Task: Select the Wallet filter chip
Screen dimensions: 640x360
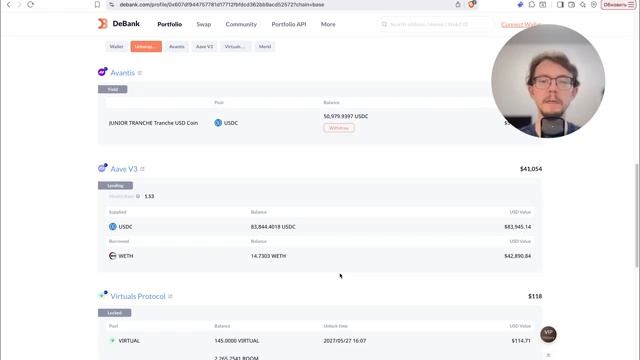Action: [116, 47]
